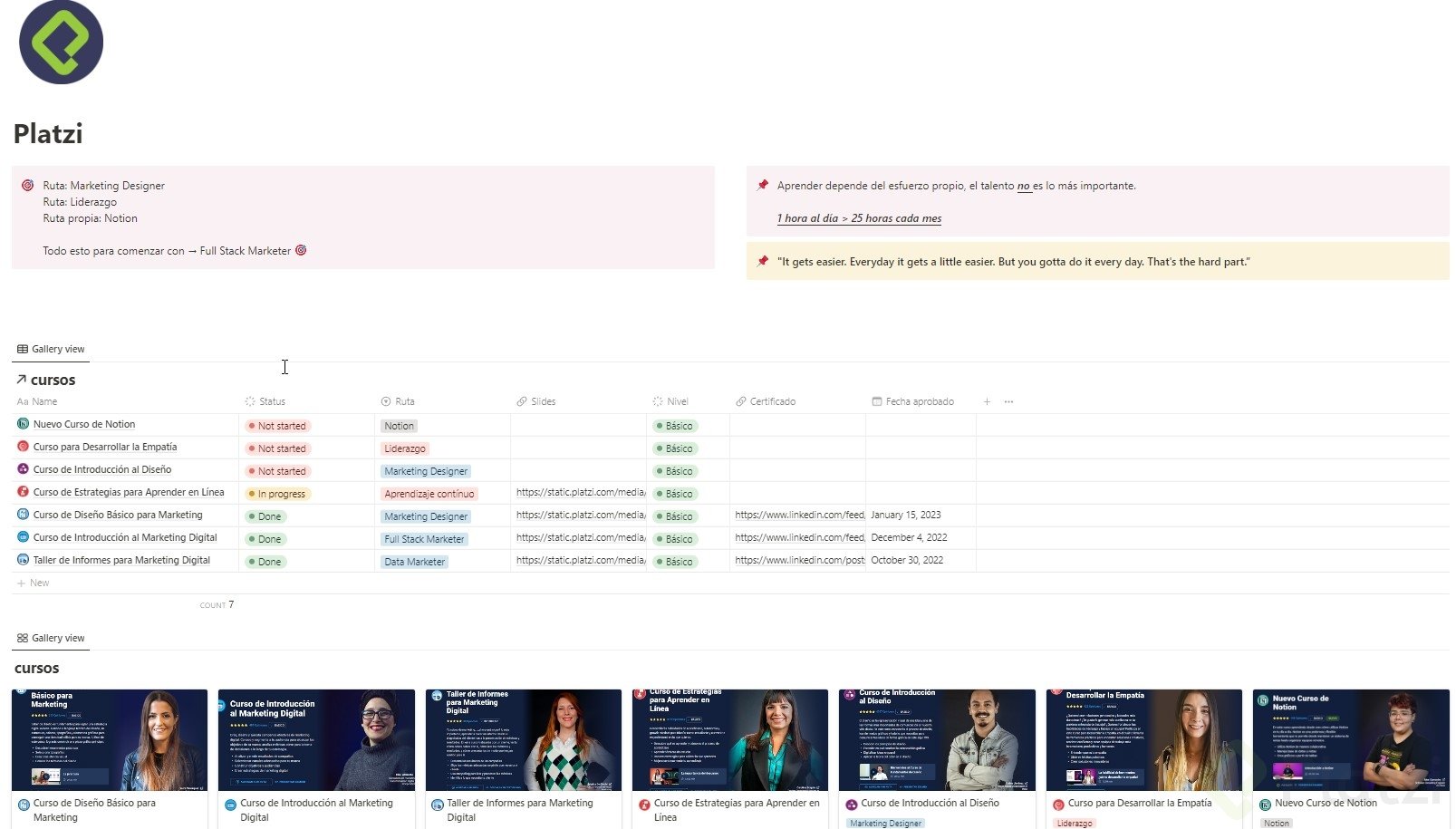Click Curso de Introducción al Diseño row name

pyautogui.click(x=102, y=469)
